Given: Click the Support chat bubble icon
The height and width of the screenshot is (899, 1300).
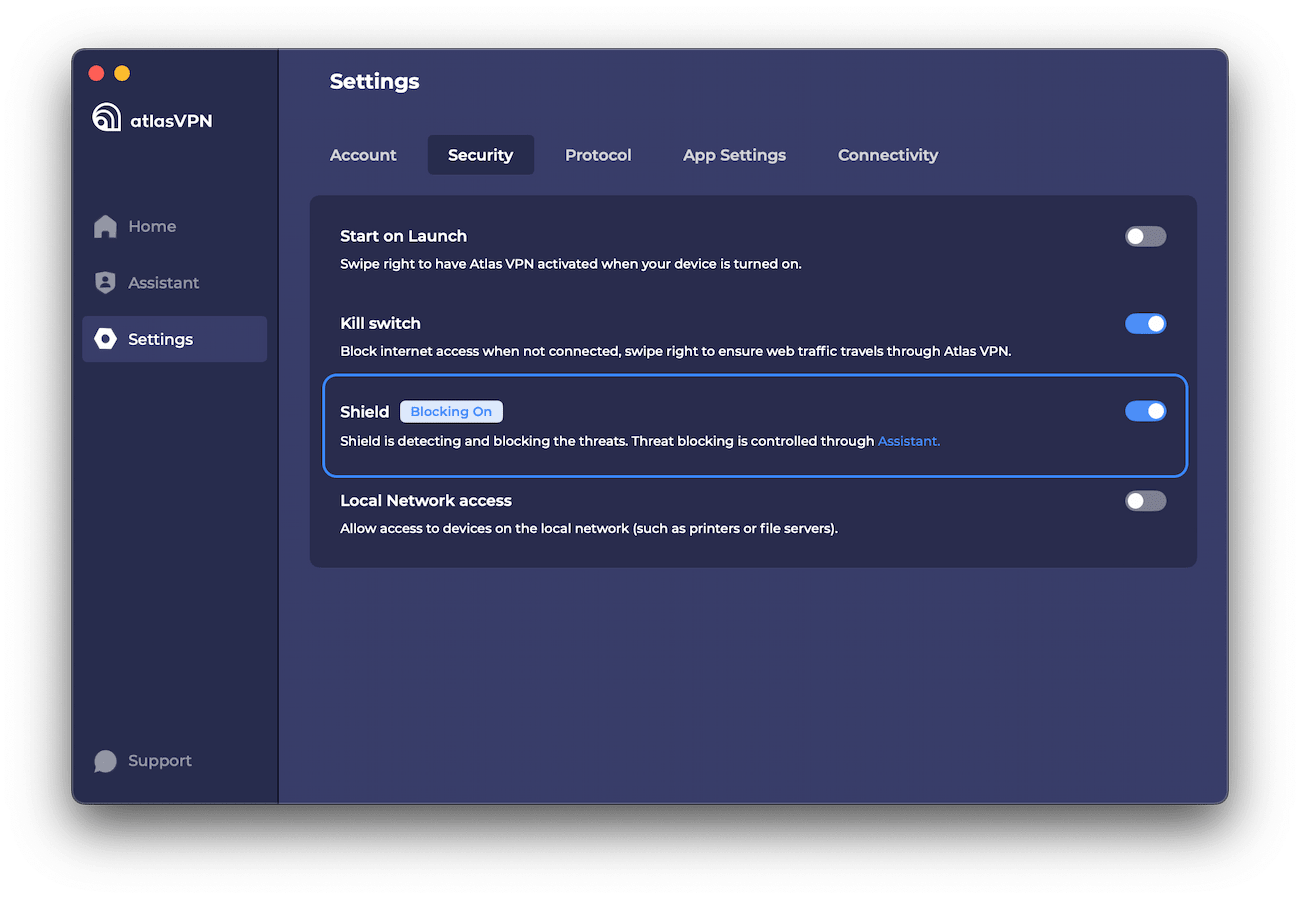Looking at the screenshot, I should [105, 761].
